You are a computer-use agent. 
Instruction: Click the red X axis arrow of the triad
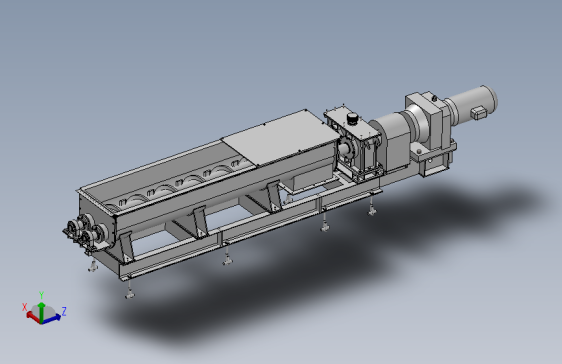(x=33, y=317)
